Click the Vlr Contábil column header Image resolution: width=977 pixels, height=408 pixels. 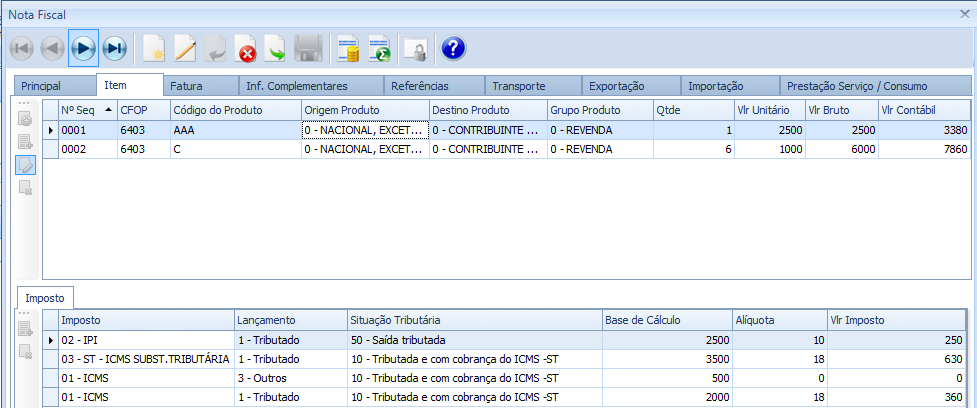click(x=922, y=109)
